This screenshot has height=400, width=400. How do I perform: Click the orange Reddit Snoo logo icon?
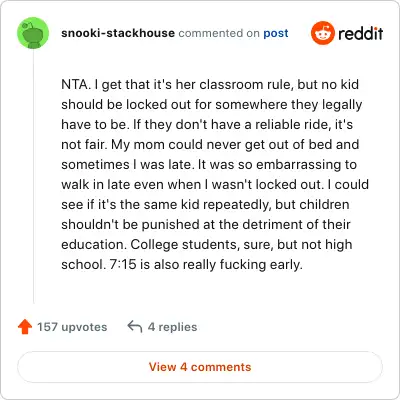pos(322,33)
